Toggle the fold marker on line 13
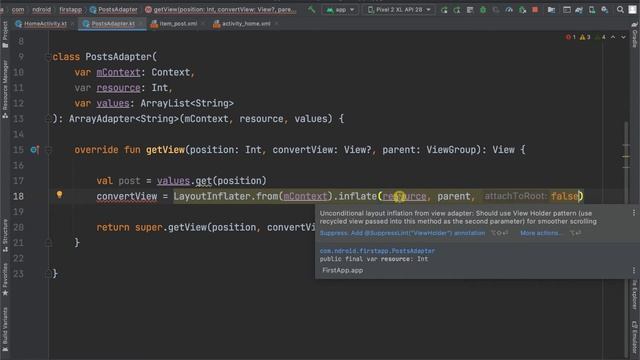Screen dimensions: 640x360 pos(48,119)
